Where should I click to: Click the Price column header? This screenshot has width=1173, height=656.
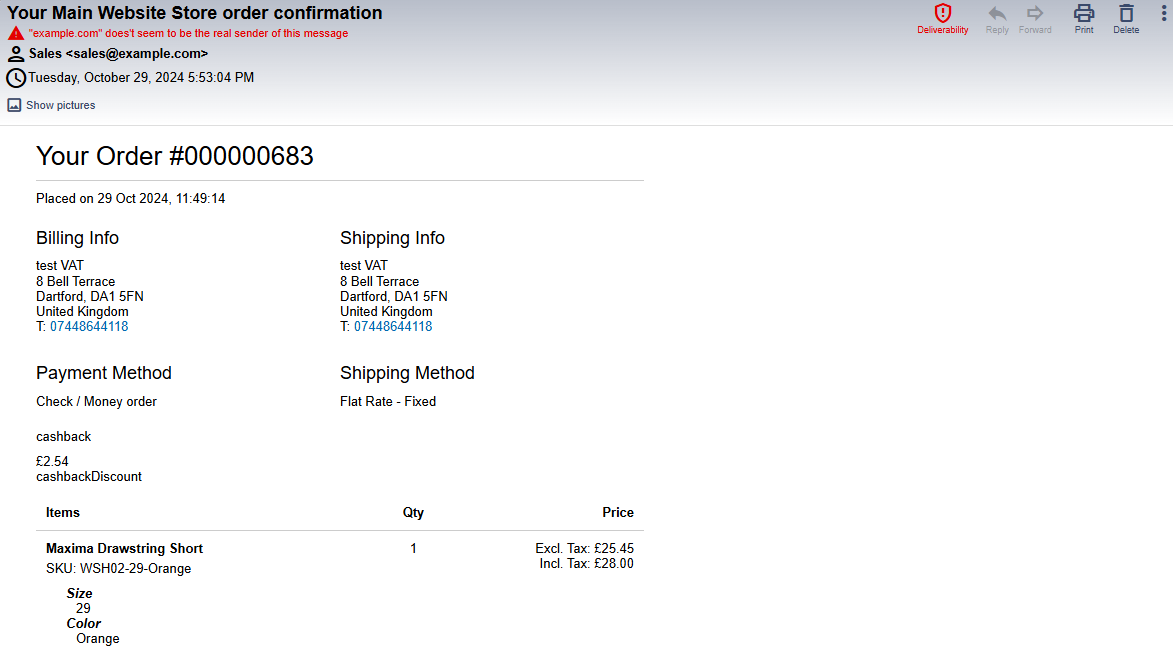[617, 512]
